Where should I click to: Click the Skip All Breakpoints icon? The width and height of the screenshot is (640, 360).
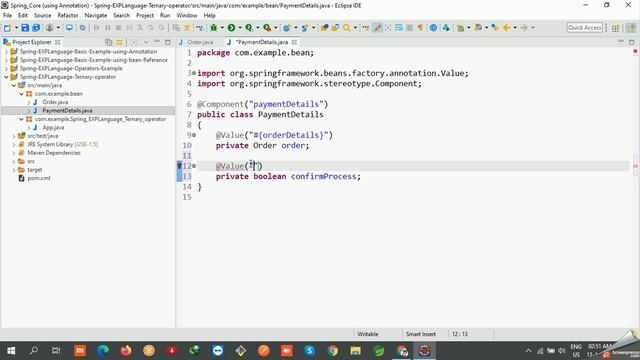pyautogui.click(x=82, y=28)
